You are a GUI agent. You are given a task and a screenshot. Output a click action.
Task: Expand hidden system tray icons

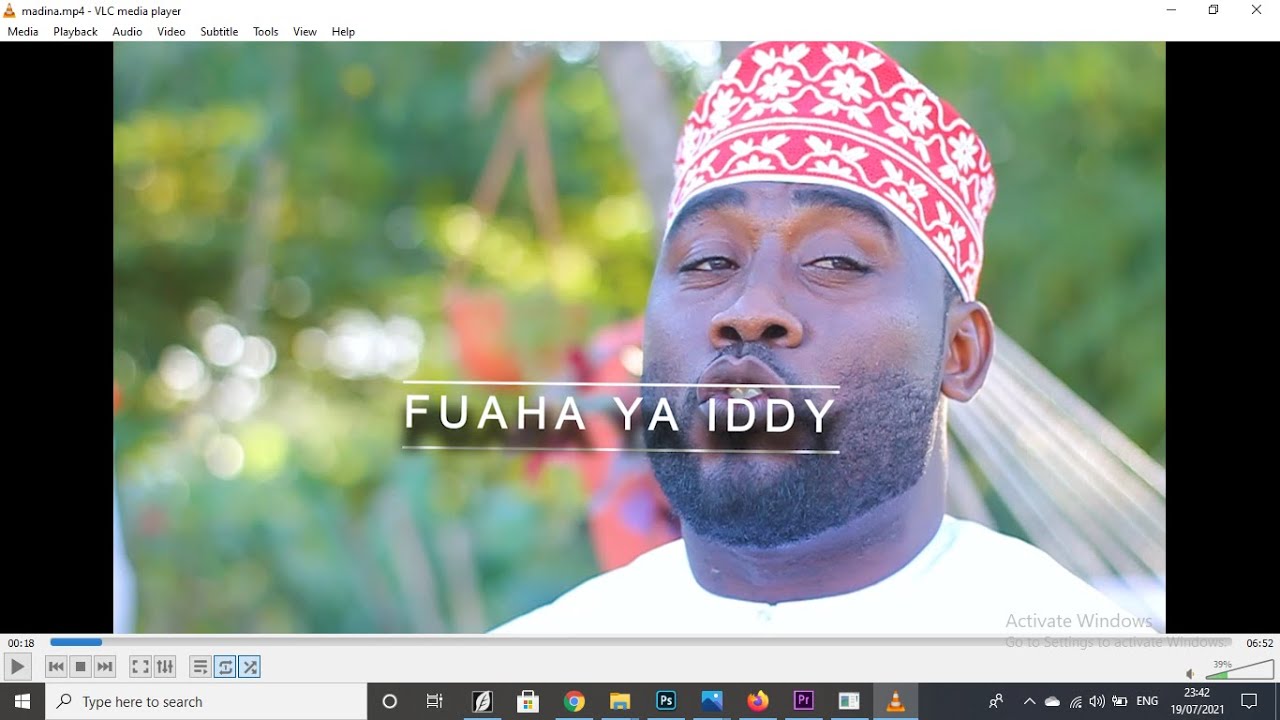(x=1029, y=701)
